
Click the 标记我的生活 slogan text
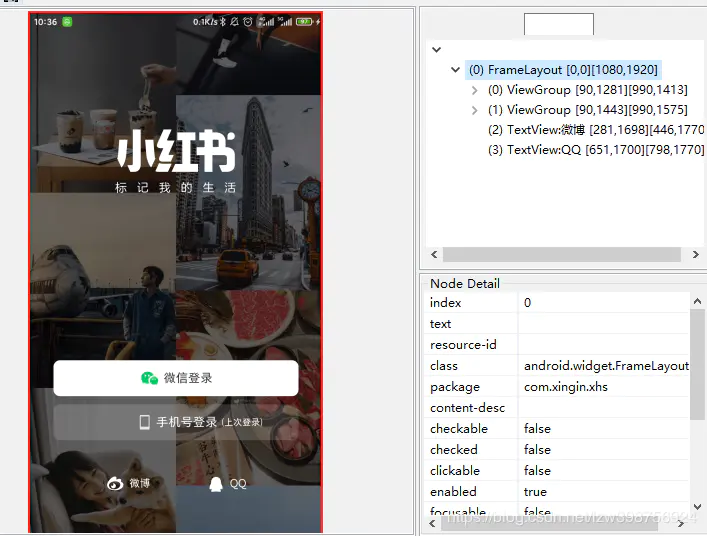[175, 188]
